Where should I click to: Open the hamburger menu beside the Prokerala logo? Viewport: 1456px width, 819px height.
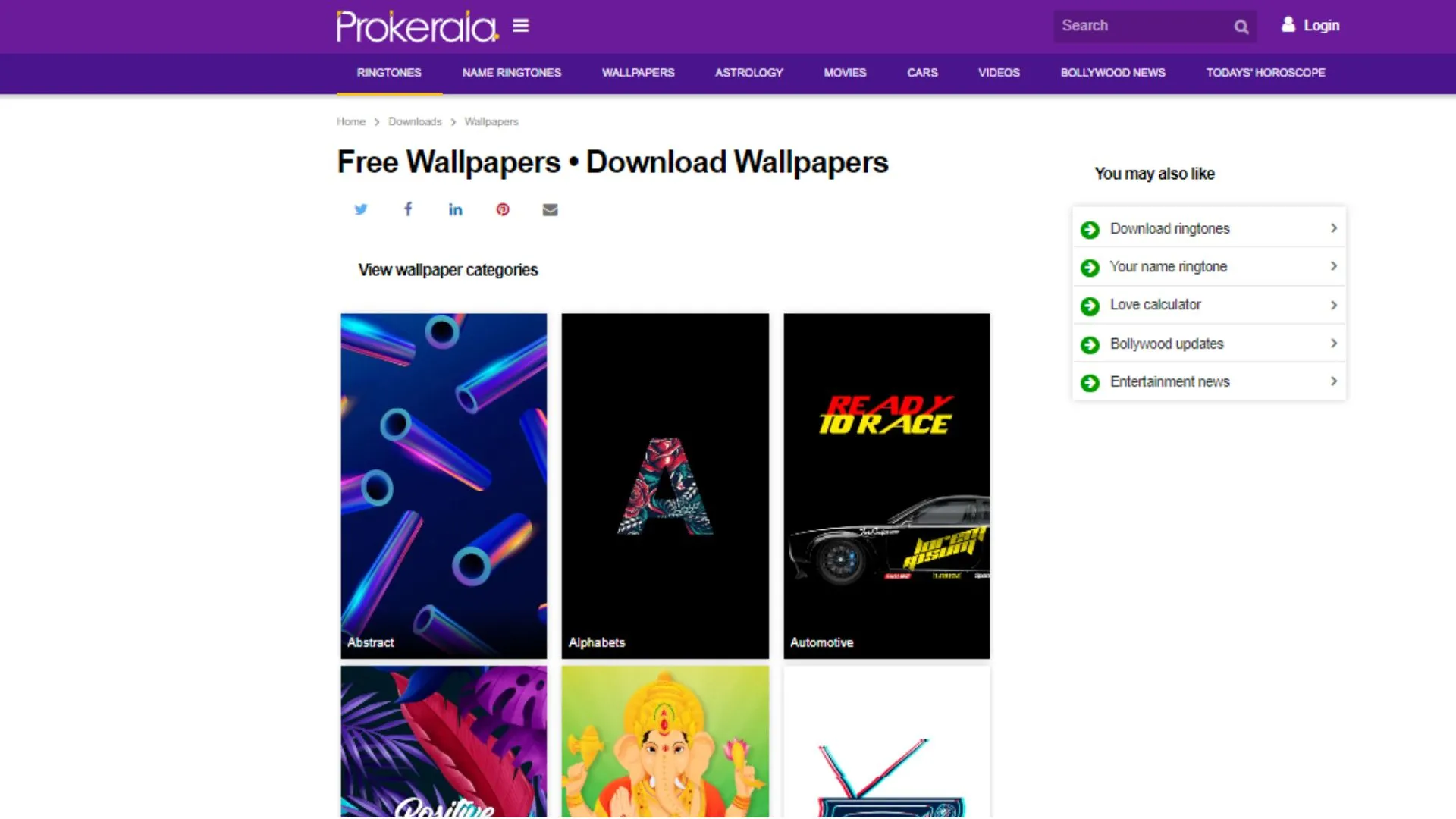coord(520,26)
